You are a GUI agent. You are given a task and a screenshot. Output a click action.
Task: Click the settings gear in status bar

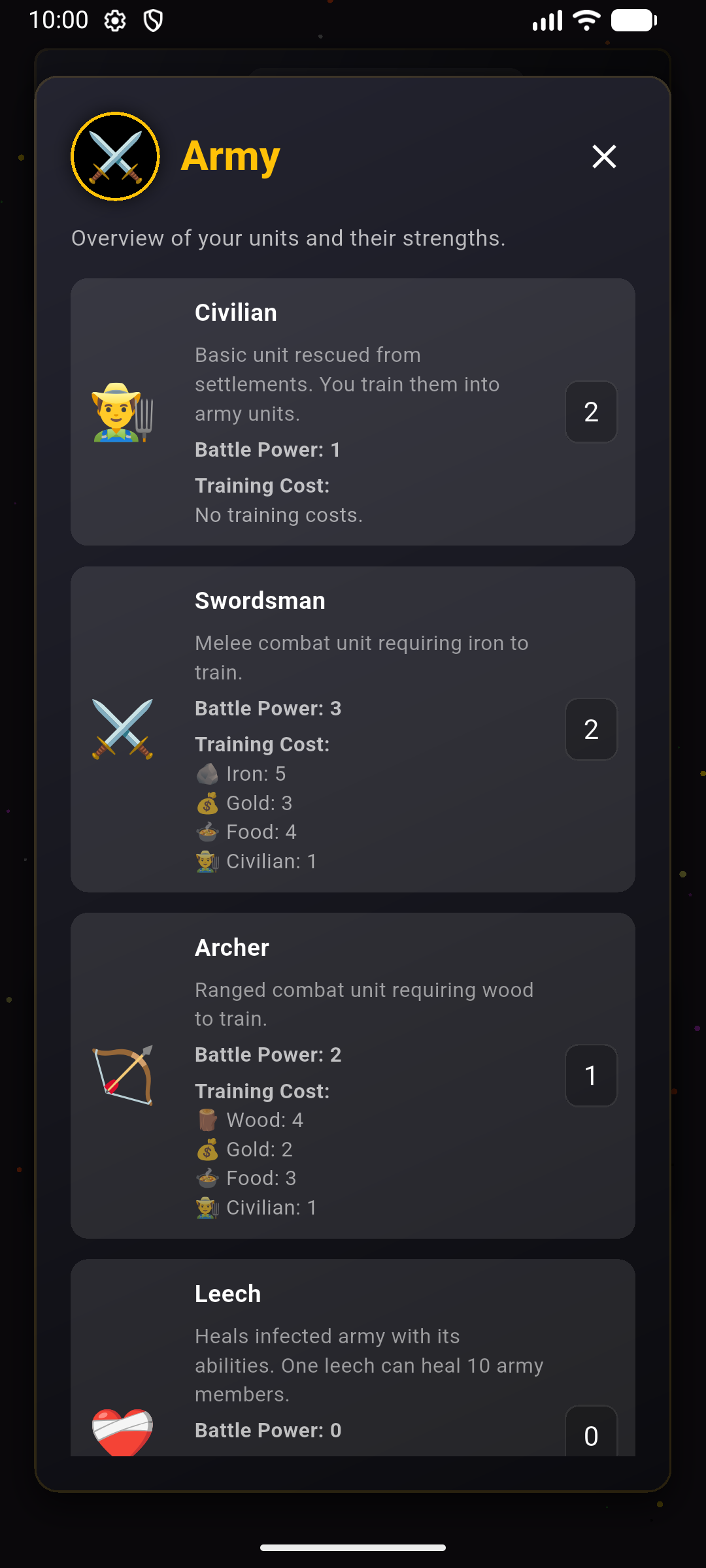pyautogui.click(x=115, y=21)
